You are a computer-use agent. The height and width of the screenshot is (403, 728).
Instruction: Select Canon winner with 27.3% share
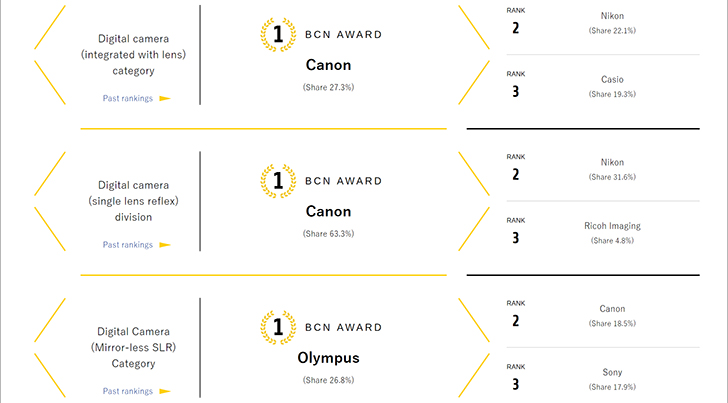pyautogui.click(x=328, y=65)
